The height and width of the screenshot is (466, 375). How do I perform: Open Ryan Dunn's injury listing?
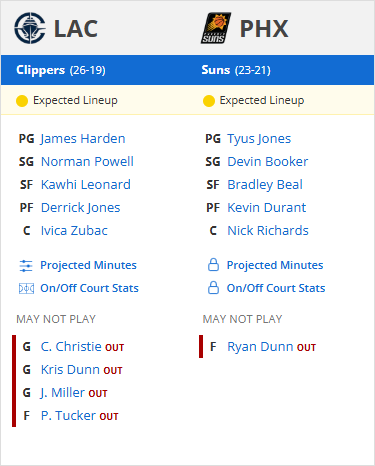(260, 347)
